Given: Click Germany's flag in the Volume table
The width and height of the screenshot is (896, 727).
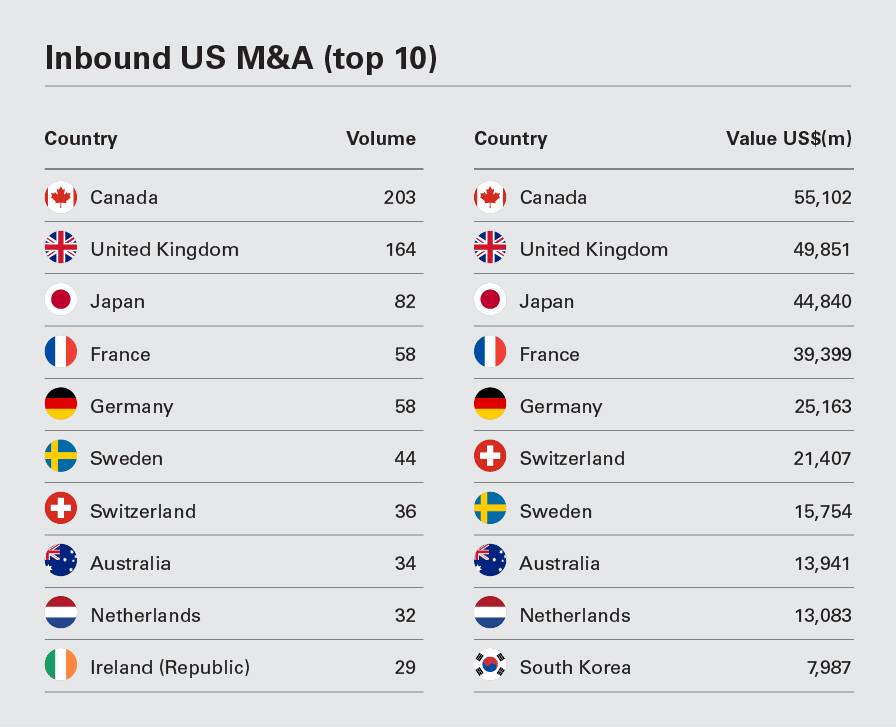Looking at the screenshot, I should [61, 406].
